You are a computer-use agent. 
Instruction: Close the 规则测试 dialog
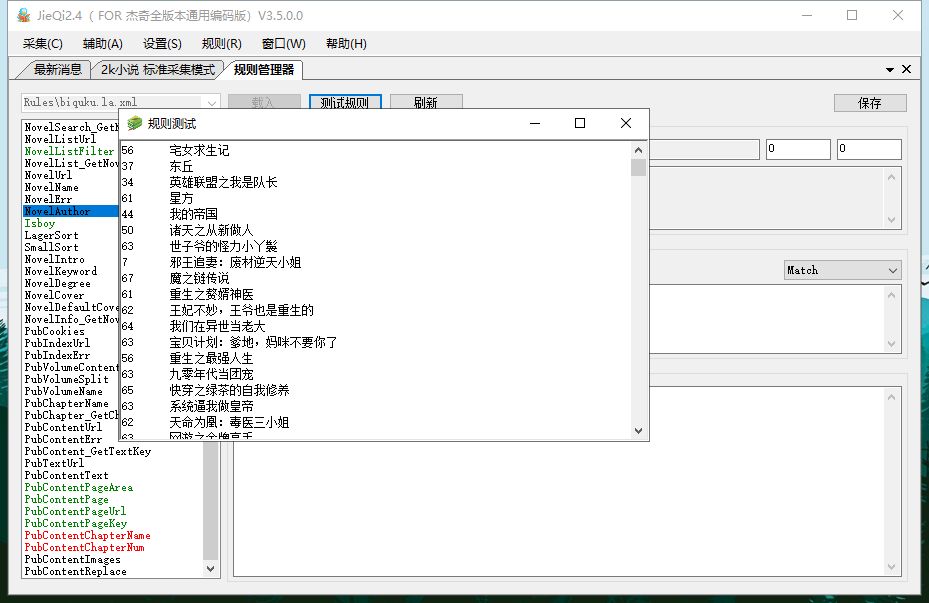[x=626, y=123]
